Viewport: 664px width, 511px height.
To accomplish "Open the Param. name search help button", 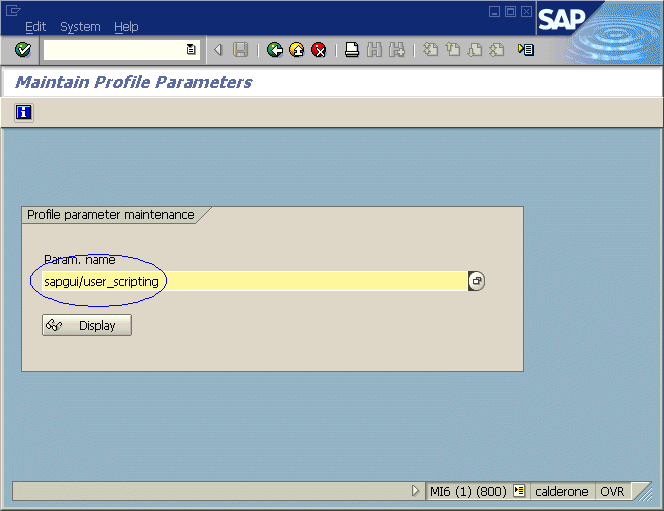I will click(477, 282).
